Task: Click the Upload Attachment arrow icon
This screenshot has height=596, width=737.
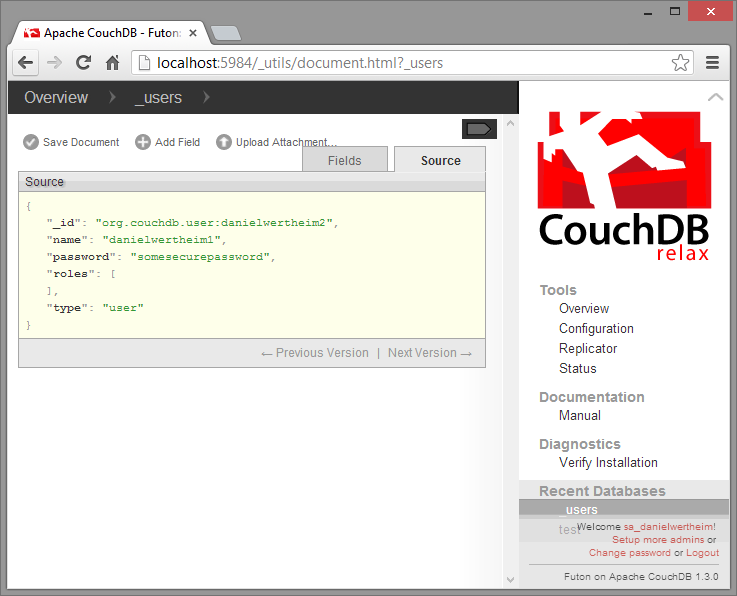Action: tap(224, 142)
